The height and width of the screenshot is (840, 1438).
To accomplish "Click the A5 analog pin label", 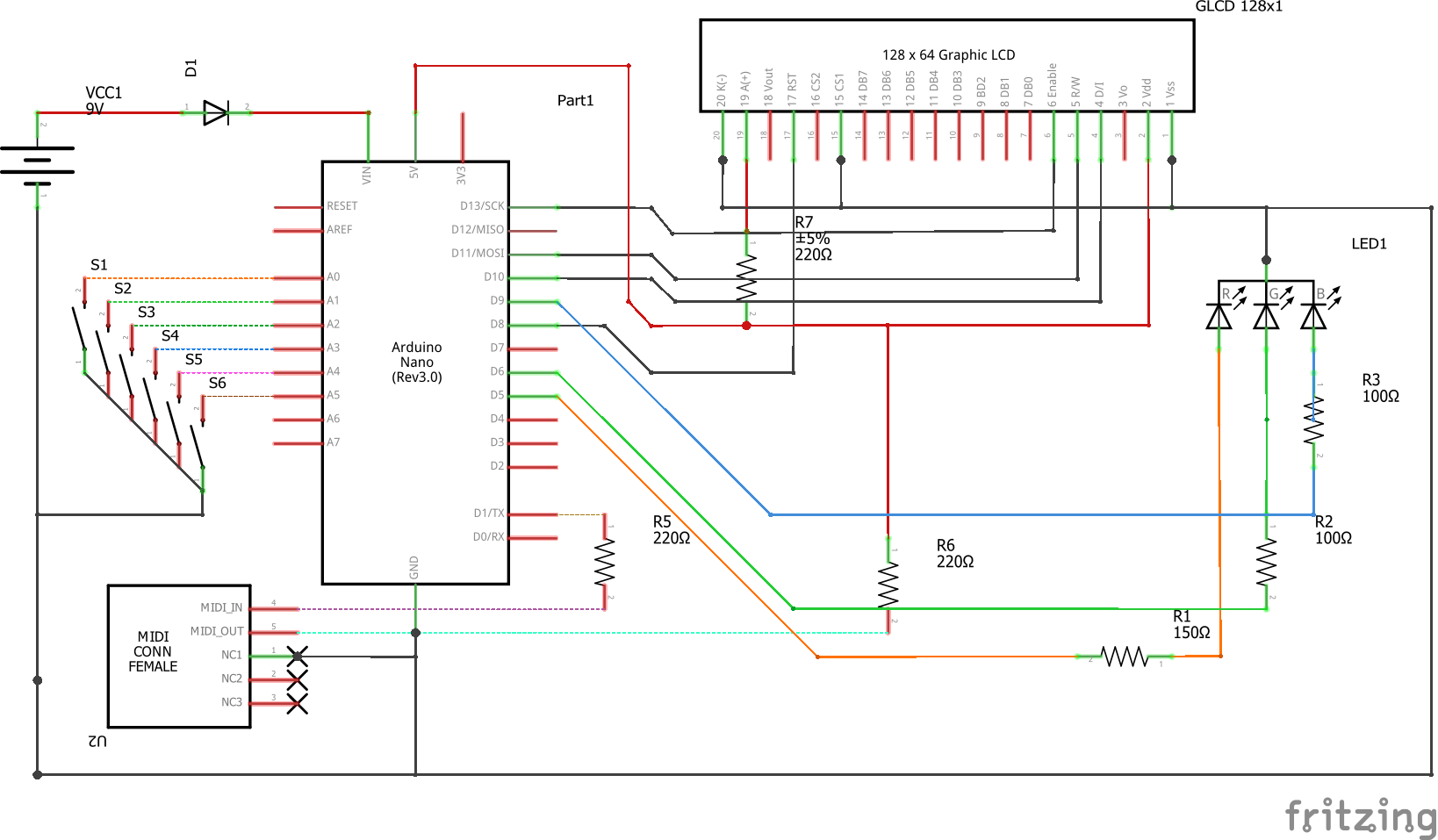I will pyautogui.click(x=334, y=396).
